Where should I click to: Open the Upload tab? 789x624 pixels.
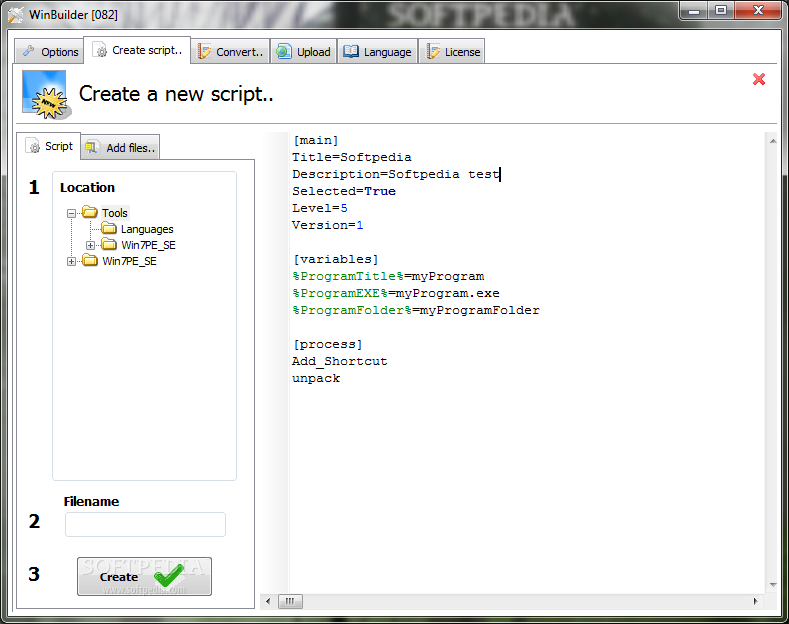[x=303, y=51]
